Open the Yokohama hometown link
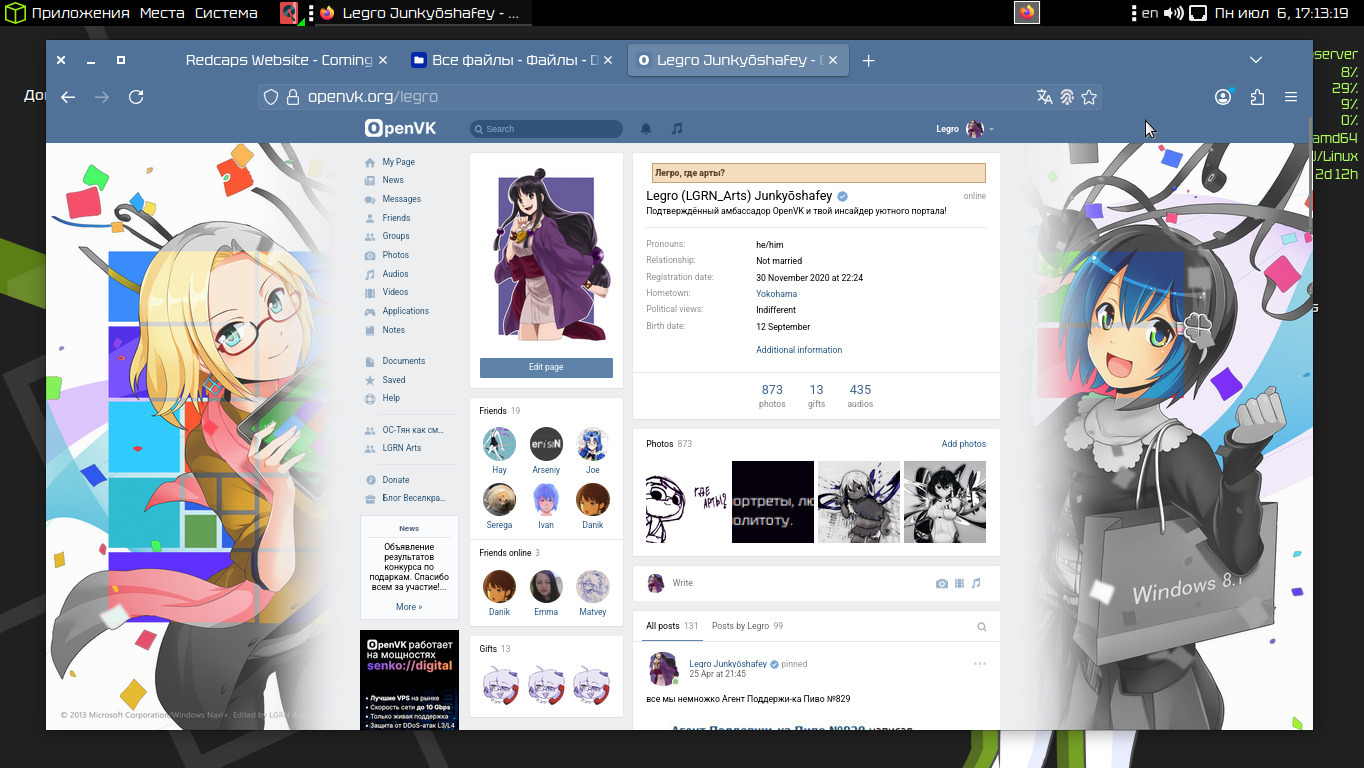The image size is (1364, 768). point(777,294)
